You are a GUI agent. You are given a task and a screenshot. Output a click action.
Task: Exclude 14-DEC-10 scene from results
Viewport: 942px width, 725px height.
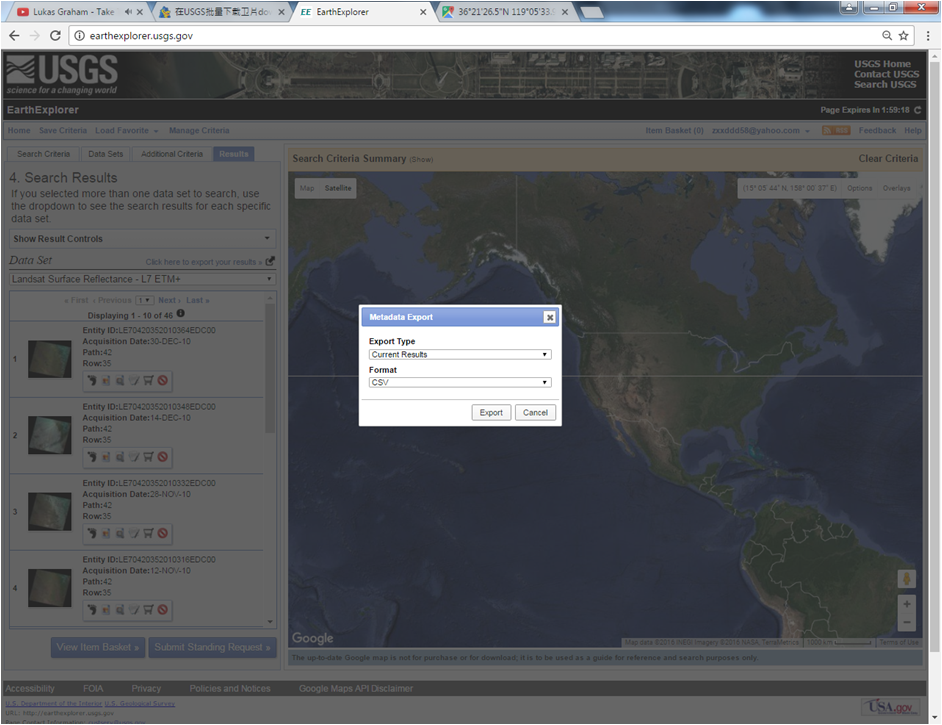162,457
